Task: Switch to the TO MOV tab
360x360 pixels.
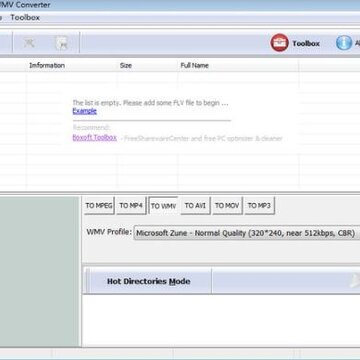Action: click(x=227, y=206)
